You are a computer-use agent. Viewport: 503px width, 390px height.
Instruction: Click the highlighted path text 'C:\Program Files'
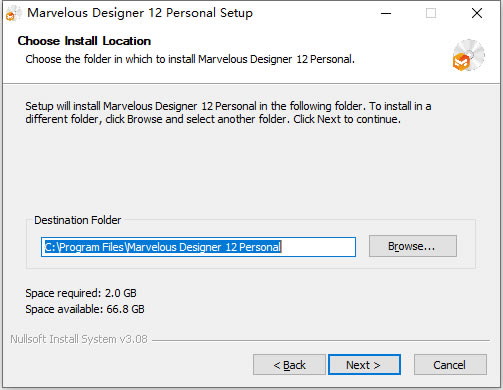tap(84, 247)
